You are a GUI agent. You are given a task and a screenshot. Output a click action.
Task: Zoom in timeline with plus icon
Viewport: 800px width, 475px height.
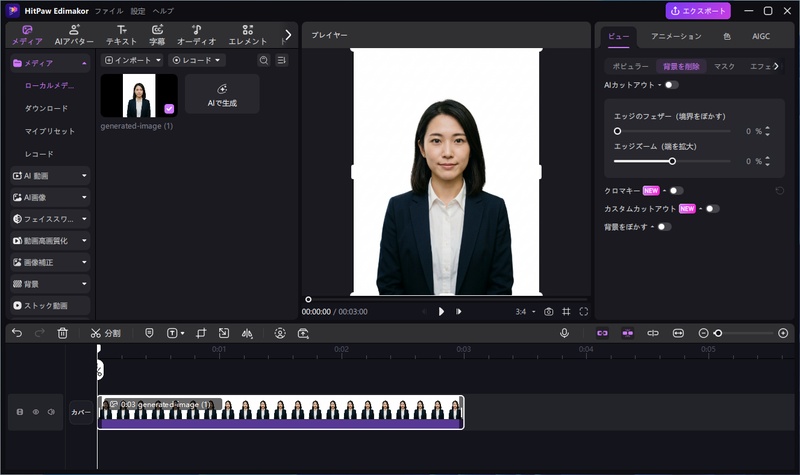pos(783,333)
